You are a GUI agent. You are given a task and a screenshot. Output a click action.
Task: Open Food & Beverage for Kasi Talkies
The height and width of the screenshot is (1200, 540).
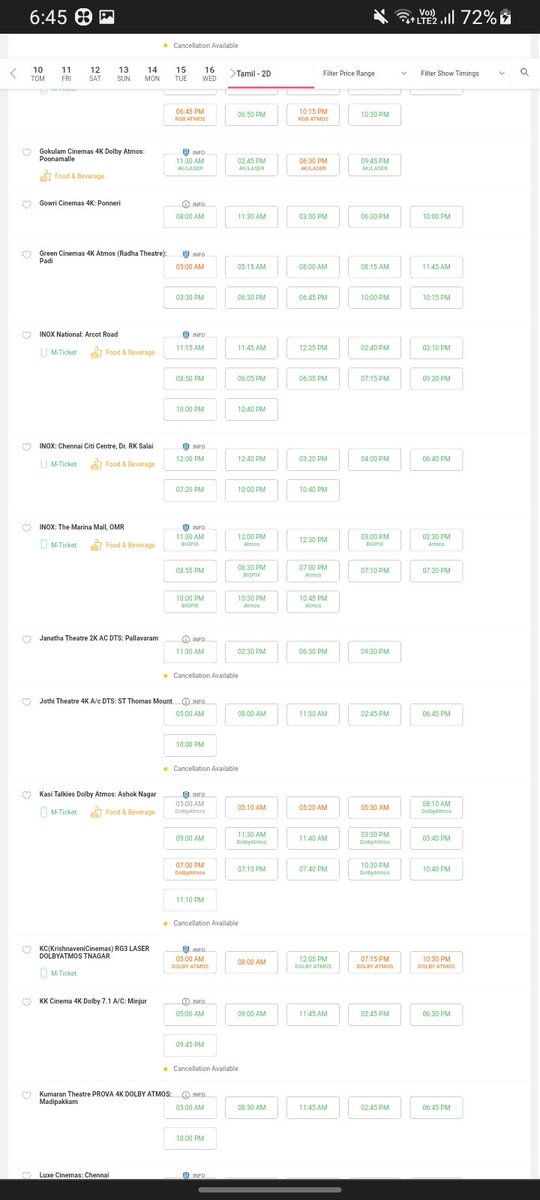click(123, 812)
